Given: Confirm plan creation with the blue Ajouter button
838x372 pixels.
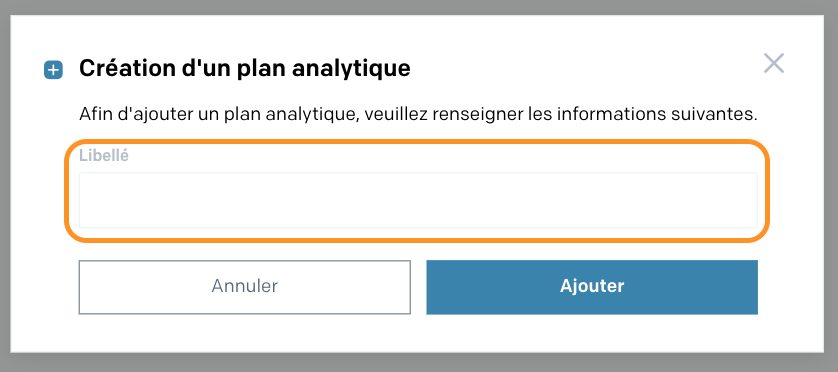Looking at the screenshot, I should (592, 287).
